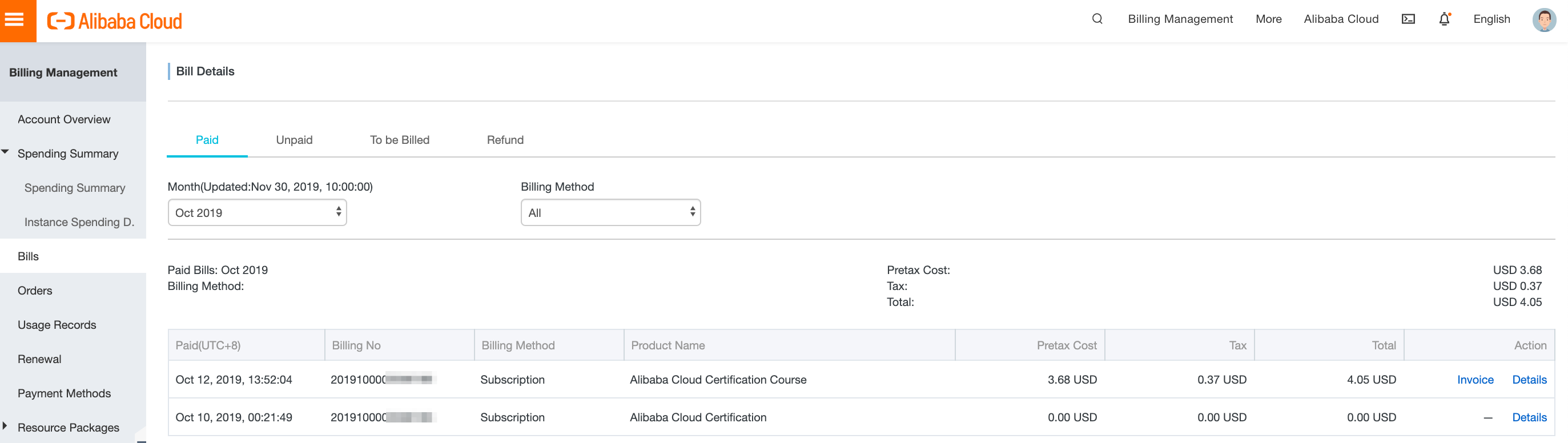This screenshot has height=443, width=1568.
Task: Launch the Cloud Shell terminal icon
Action: [x=1408, y=19]
